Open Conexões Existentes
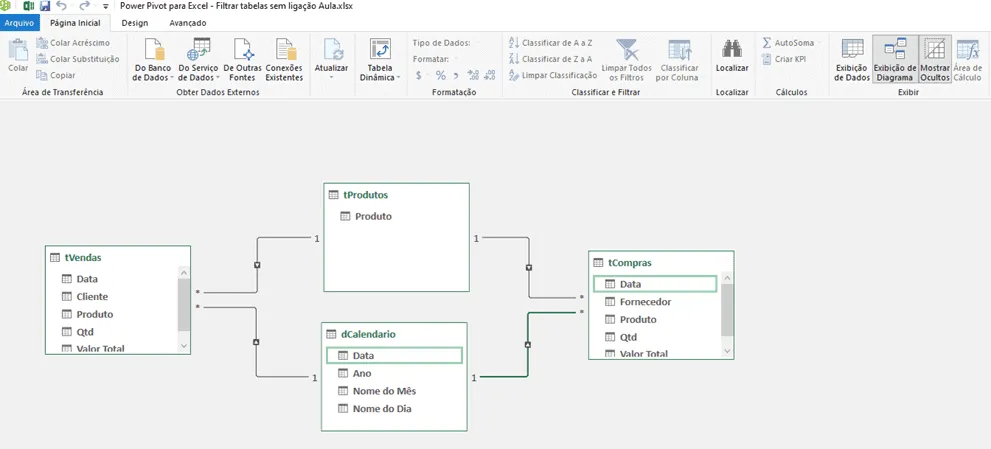 [x=284, y=60]
